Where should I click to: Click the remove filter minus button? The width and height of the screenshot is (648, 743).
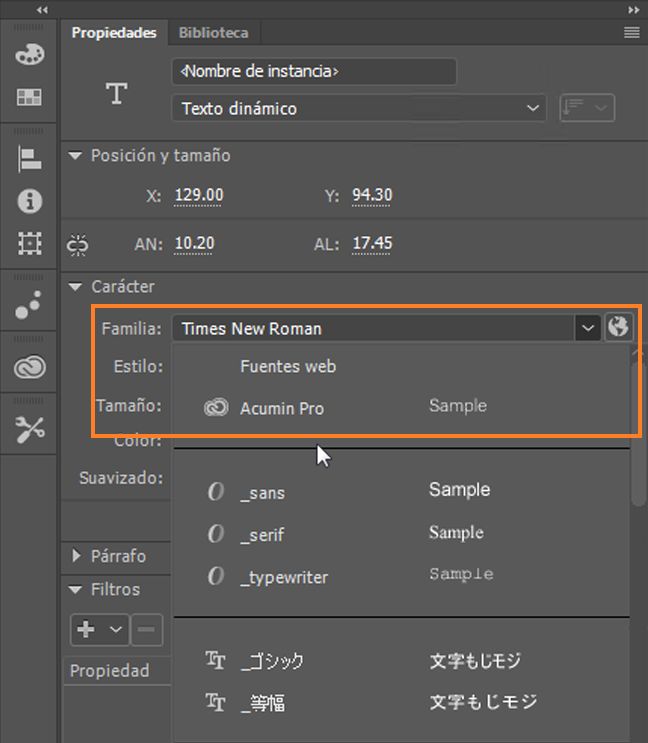tap(146, 630)
